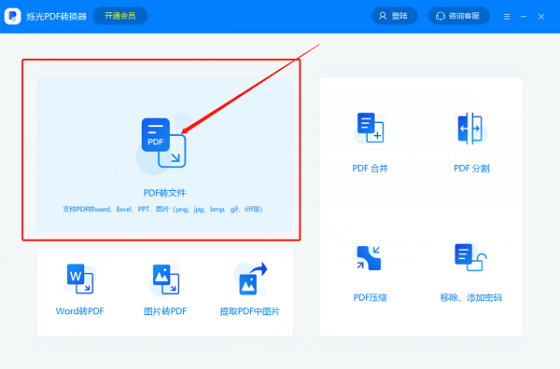
Task: Open the PDF 合并 merge icon
Action: [x=370, y=128]
